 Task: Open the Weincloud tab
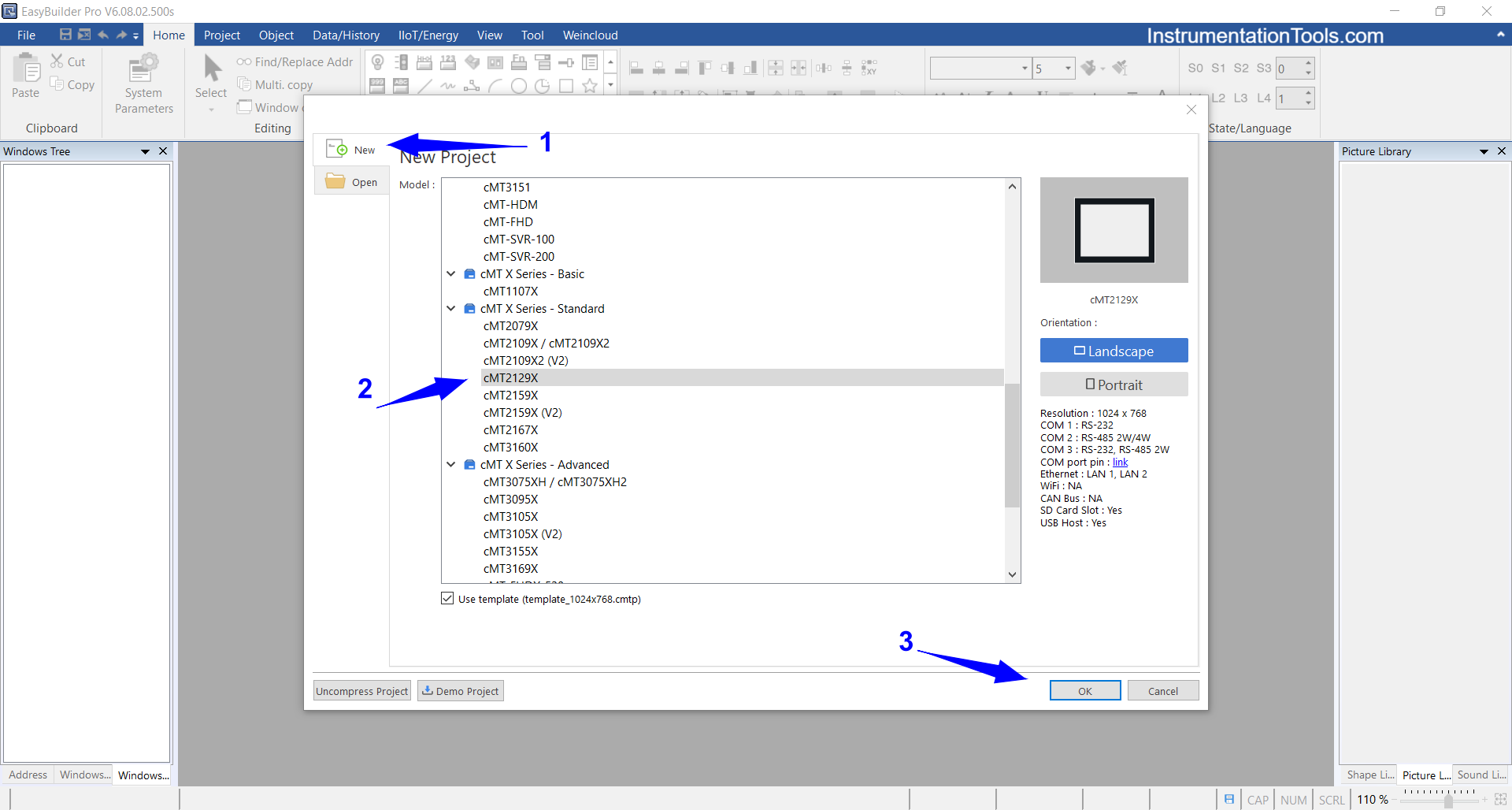[590, 35]
